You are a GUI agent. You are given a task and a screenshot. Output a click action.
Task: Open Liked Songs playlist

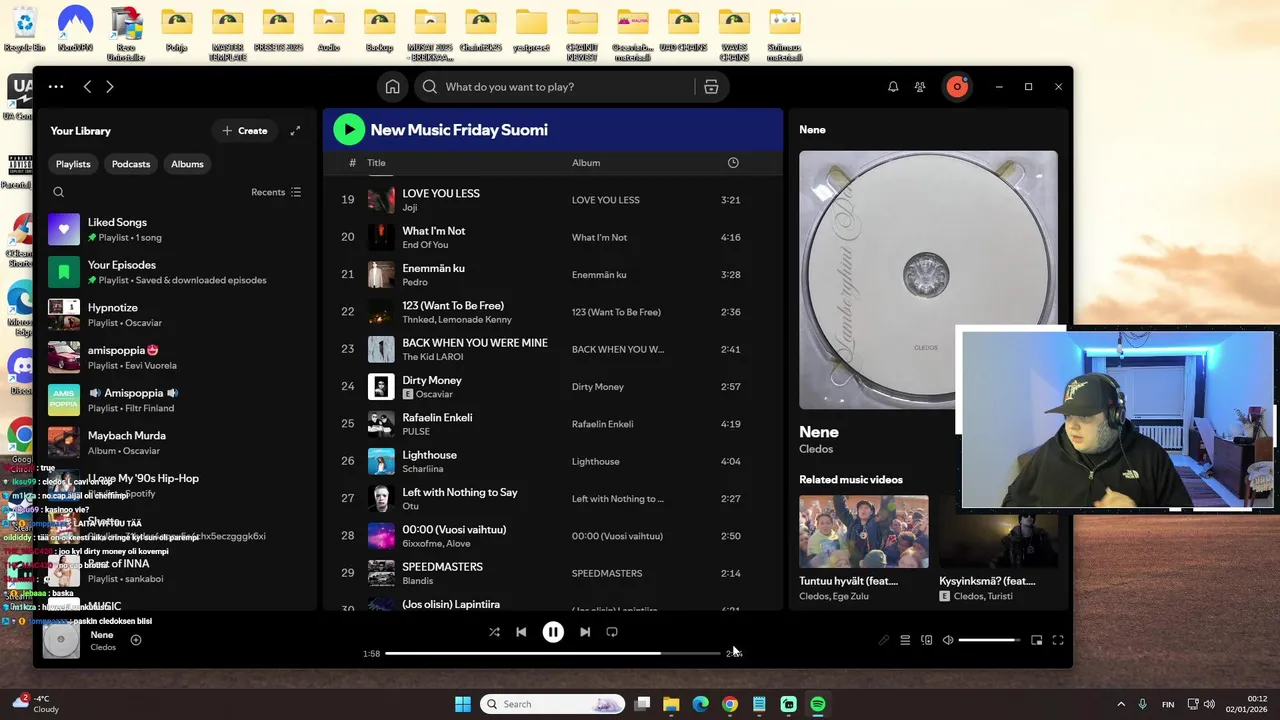175,229
